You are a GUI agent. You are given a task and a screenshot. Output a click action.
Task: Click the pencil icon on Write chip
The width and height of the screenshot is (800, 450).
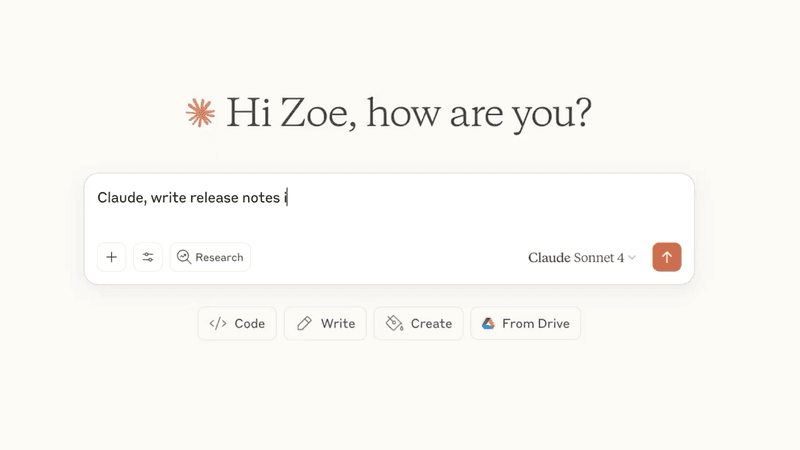pyautogui.click(x=305, y=323)
